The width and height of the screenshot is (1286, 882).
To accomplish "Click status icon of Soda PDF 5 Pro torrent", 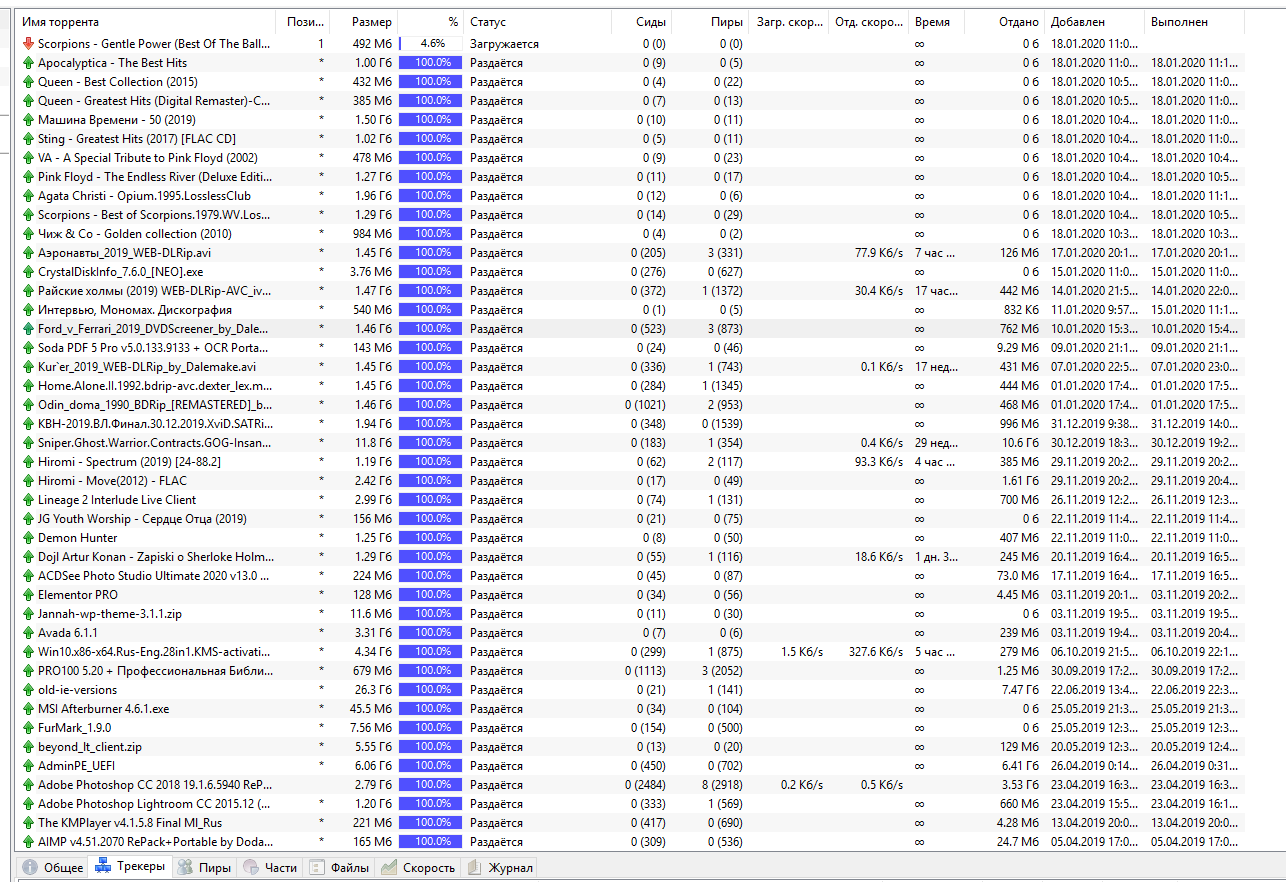I will [28, 348].
